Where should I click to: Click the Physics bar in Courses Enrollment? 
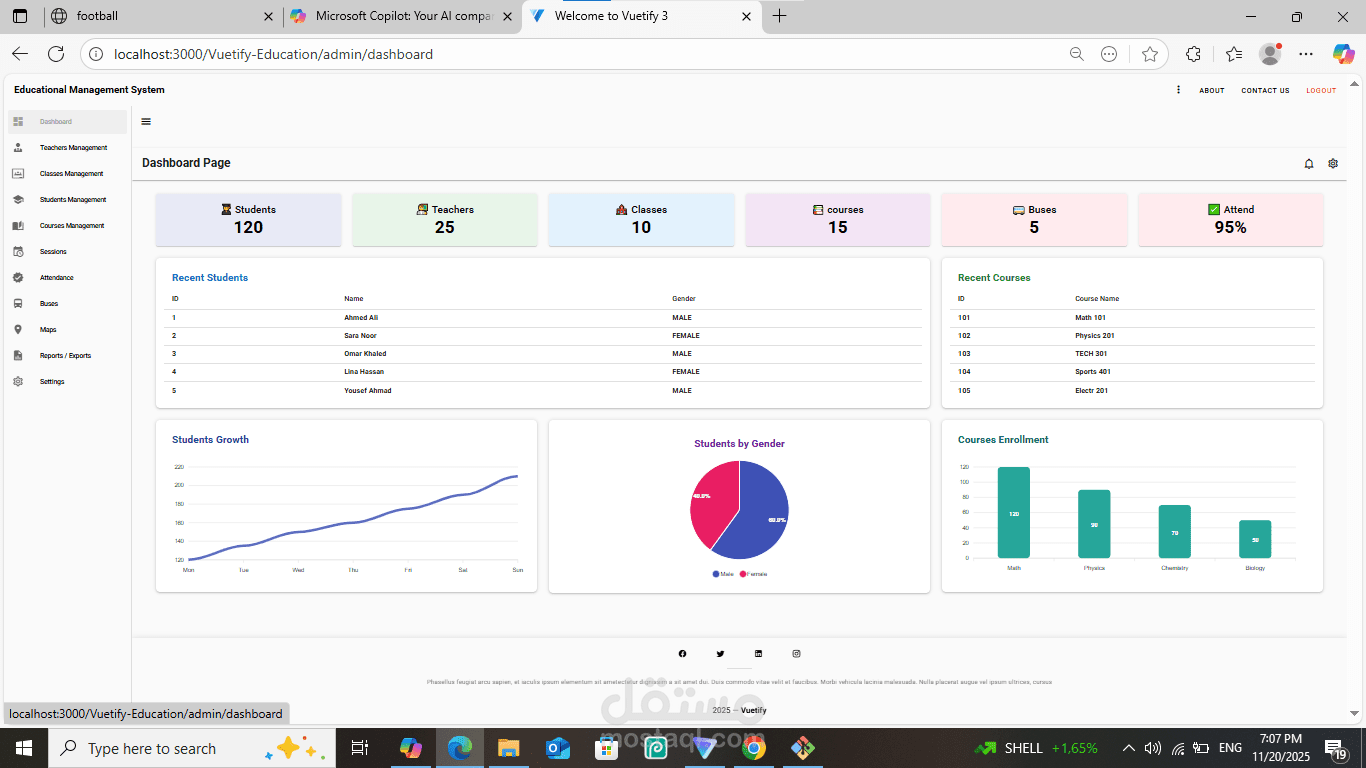[1094, 524]
